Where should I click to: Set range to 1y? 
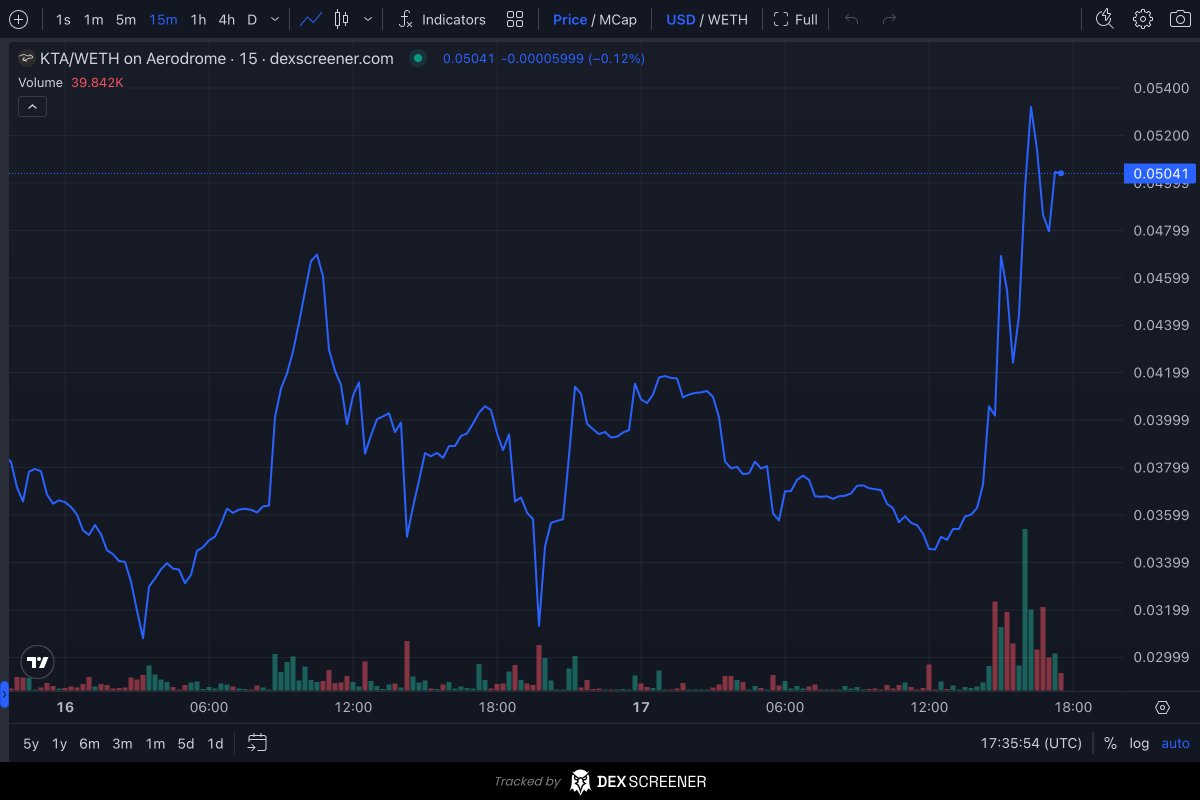[60, 743]
